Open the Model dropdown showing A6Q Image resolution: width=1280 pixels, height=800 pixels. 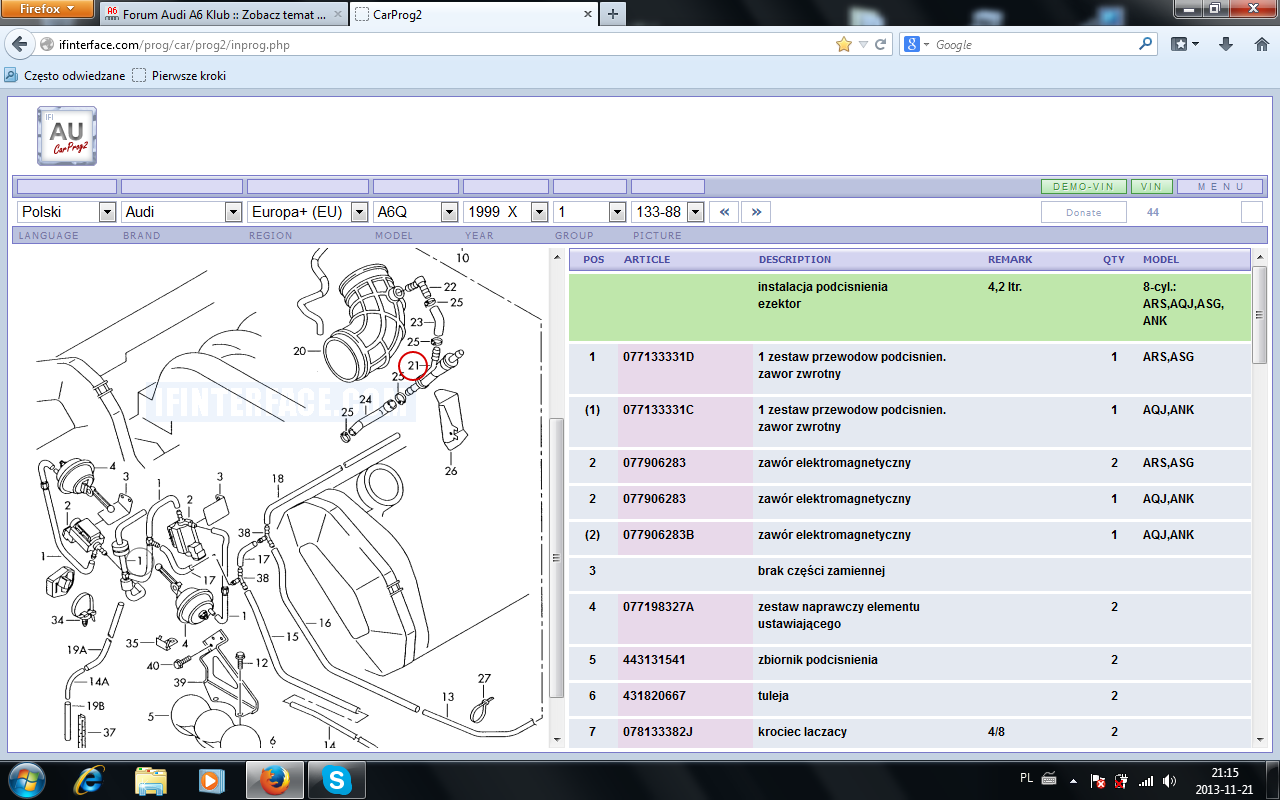point(416,212)
